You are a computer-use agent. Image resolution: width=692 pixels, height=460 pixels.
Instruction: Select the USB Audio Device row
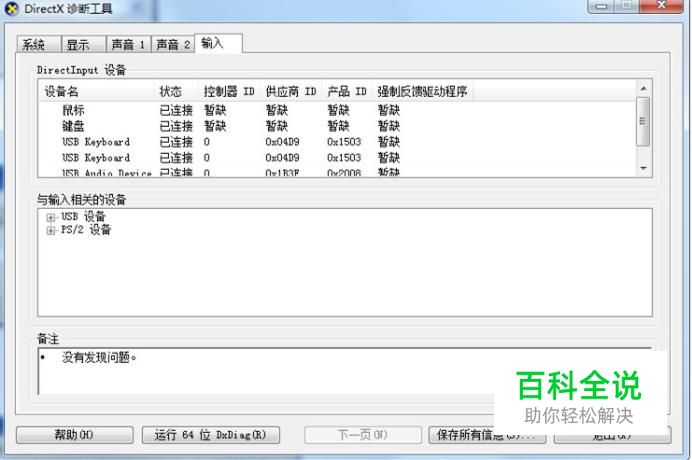click(x=338, y=173)
